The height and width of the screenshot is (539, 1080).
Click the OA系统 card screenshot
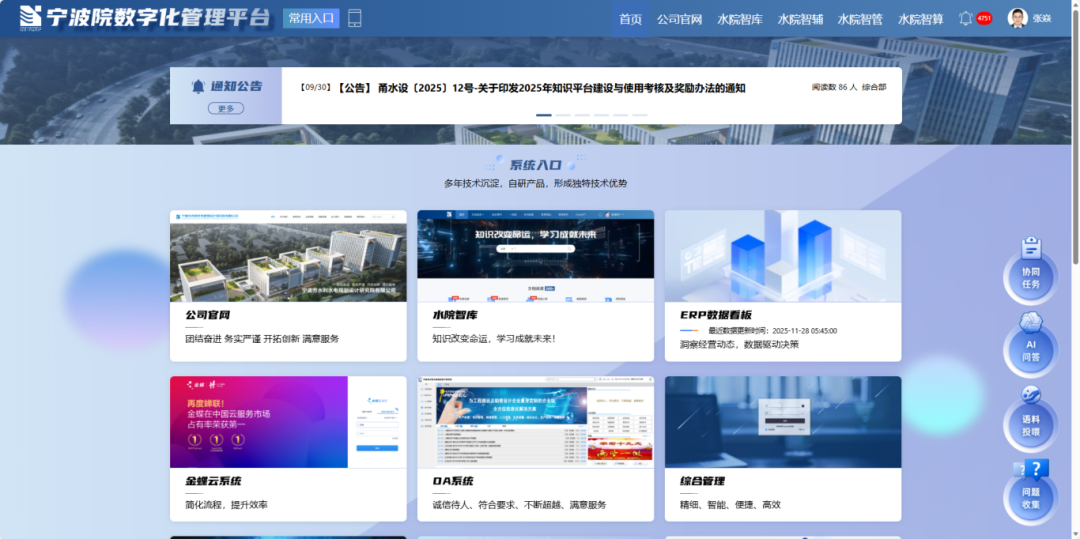pyautogui.click(x=535, y=422)
